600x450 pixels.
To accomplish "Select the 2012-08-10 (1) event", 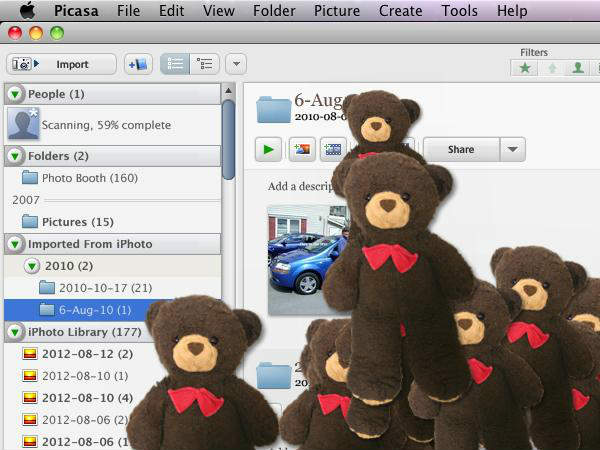I will (x=84, y=376).
